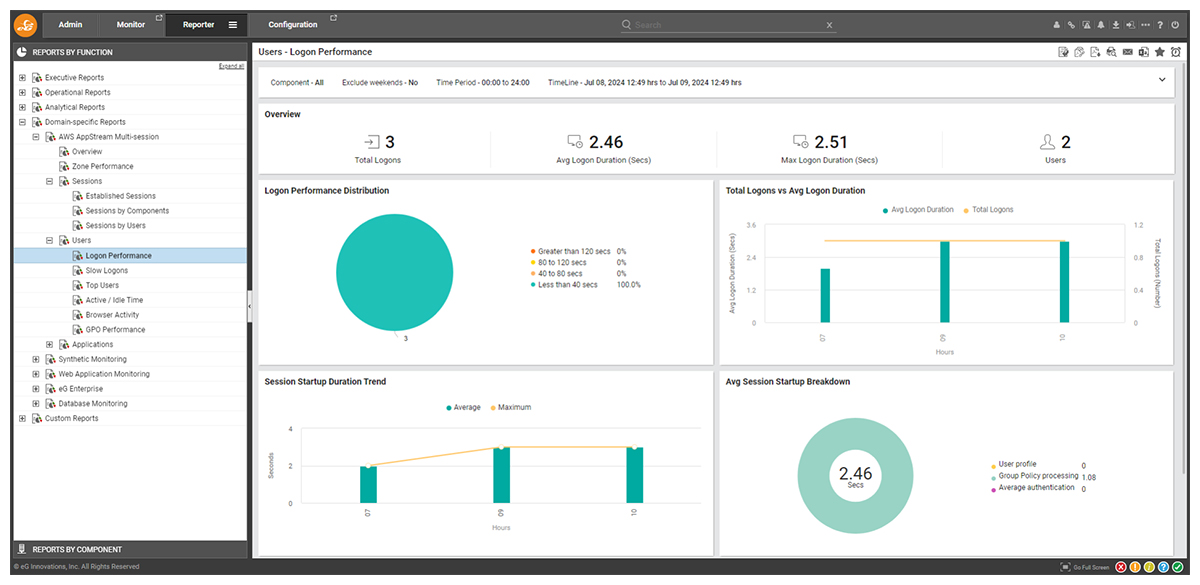Screen dimensions: 1200x585
Task: Toggle Maximum series in startup trend legend
Action: [510, 407]
